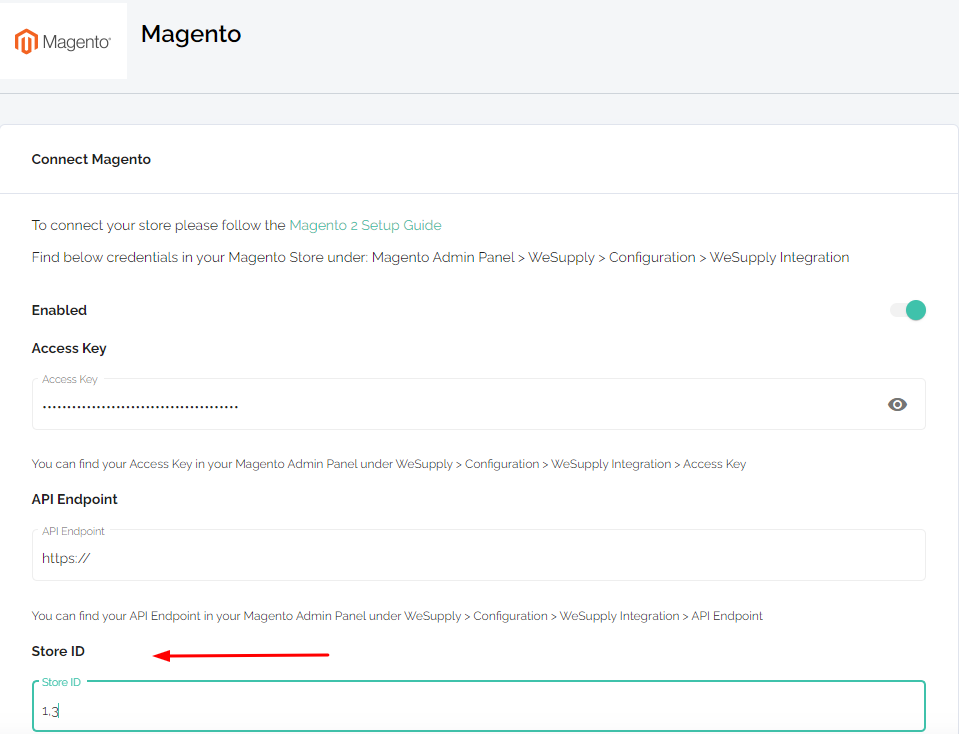Click inside the Access Key field
The image size is (959, 734).
pos(478,404)
